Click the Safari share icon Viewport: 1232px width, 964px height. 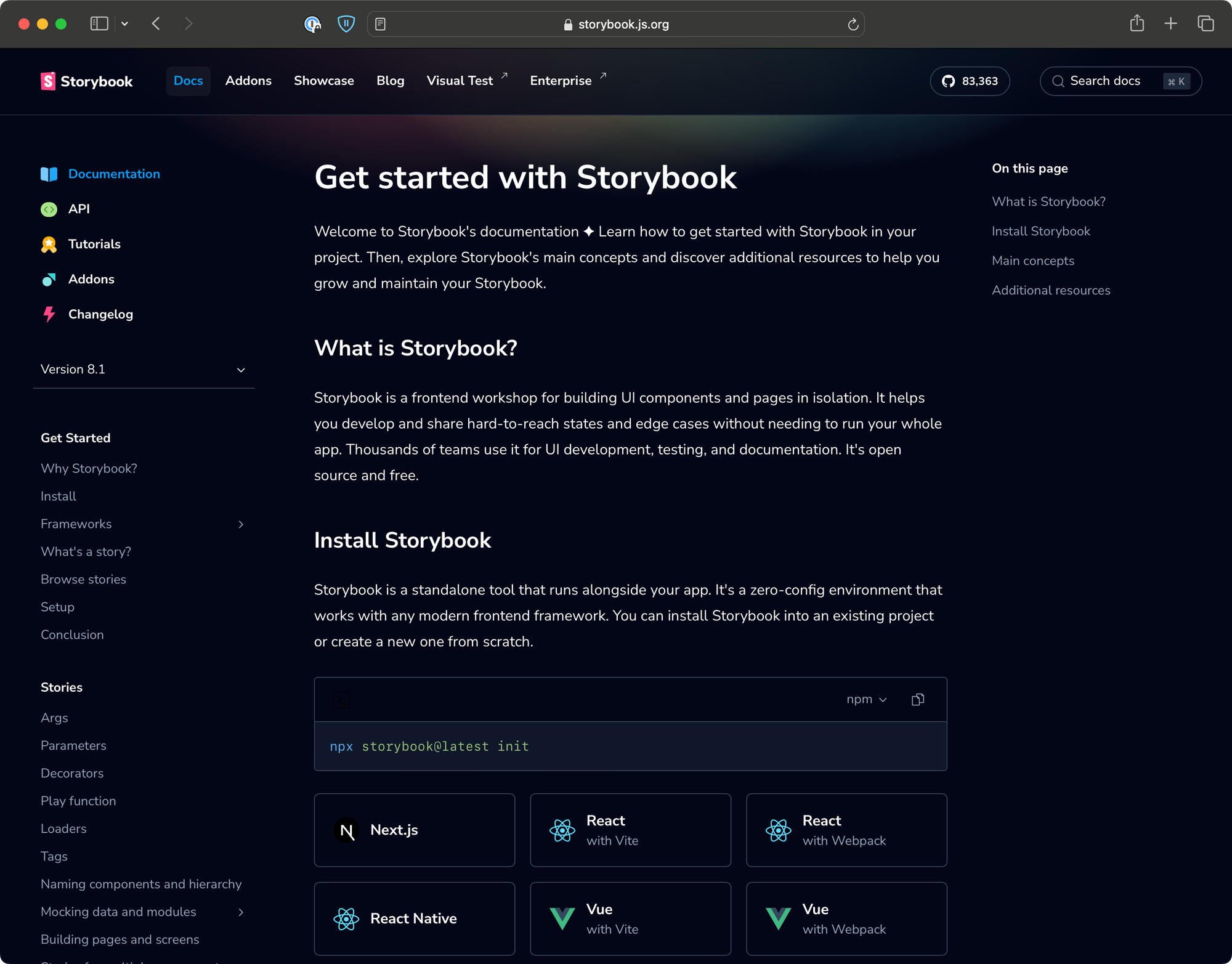[1137, 24]
